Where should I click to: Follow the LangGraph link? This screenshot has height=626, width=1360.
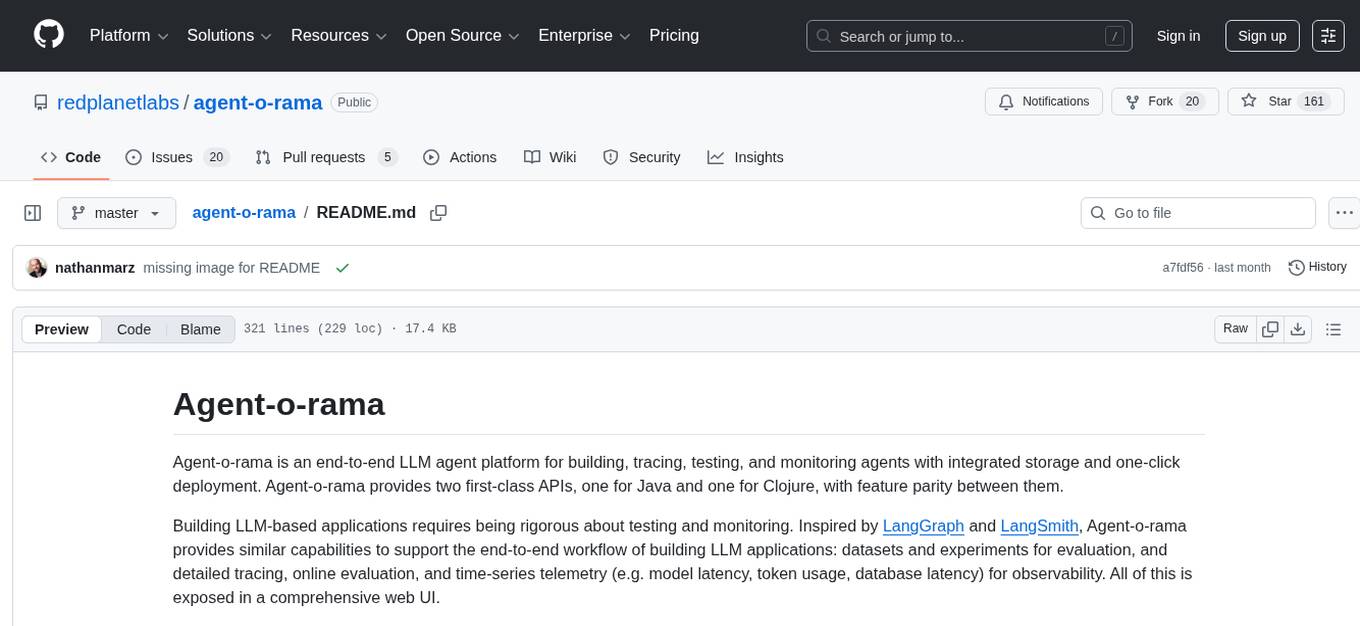tap(922, 526)
